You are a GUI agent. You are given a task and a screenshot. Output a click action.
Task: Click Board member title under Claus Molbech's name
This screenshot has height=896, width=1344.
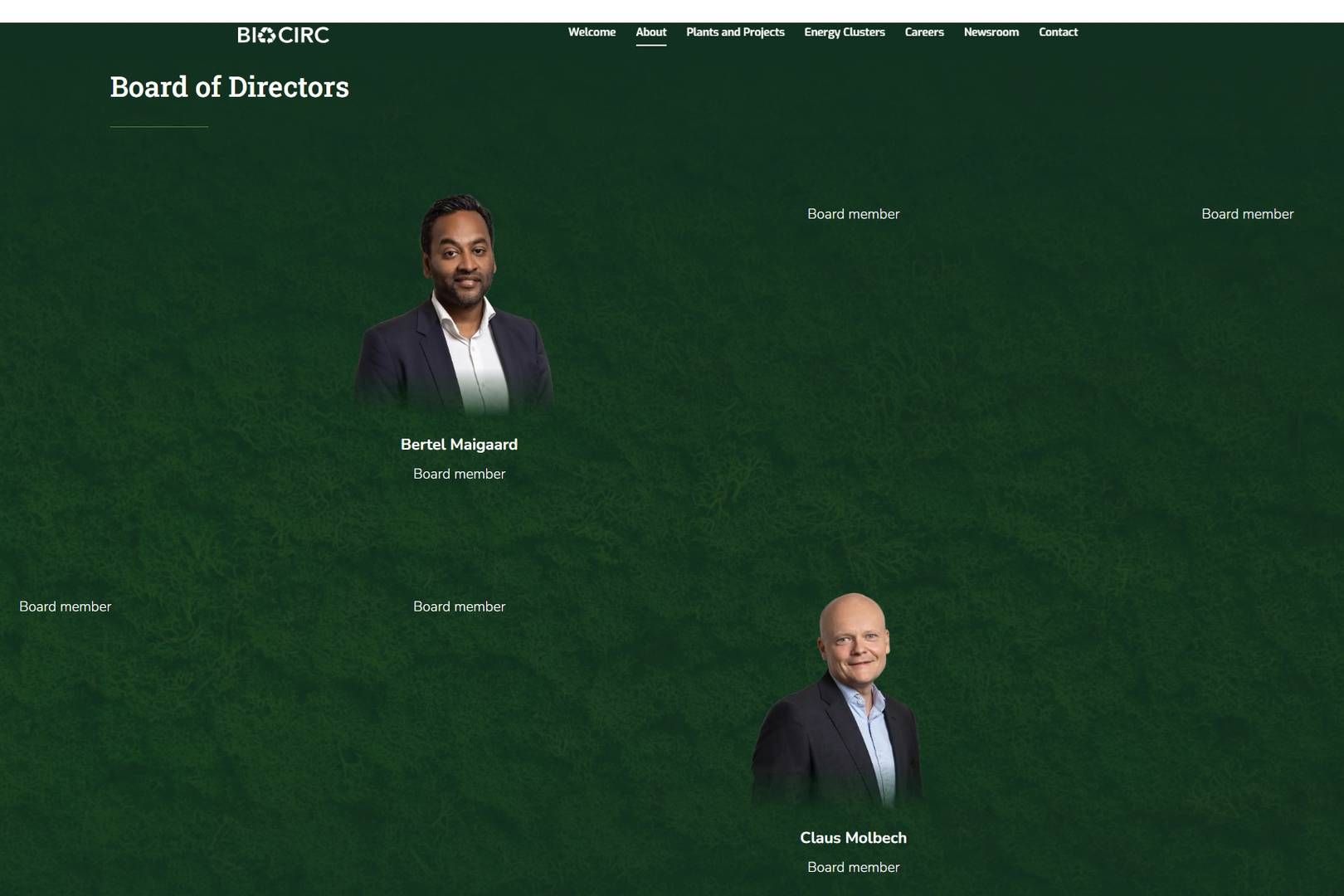tap(853, 867)
